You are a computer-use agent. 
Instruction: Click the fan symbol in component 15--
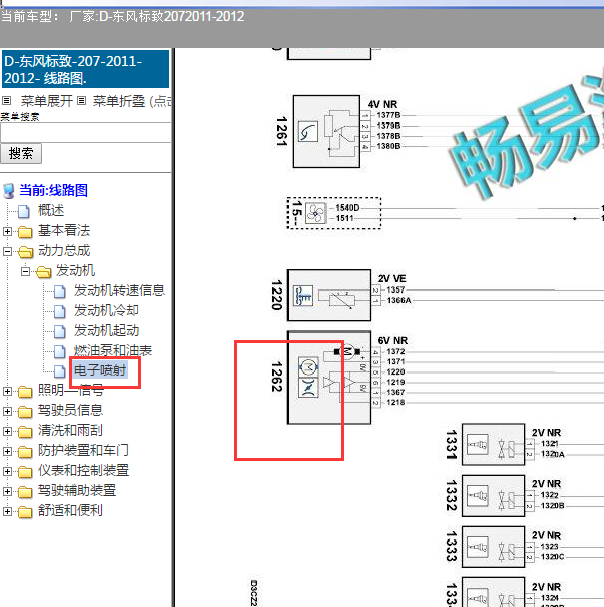pyautogui.click(x=316, y=213)
